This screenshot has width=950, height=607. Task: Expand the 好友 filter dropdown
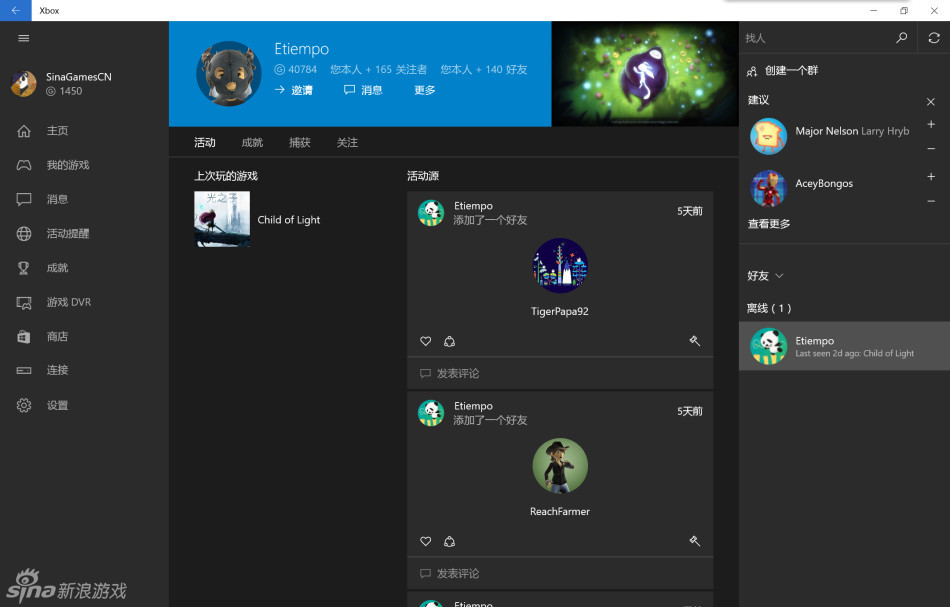(766, 276)
